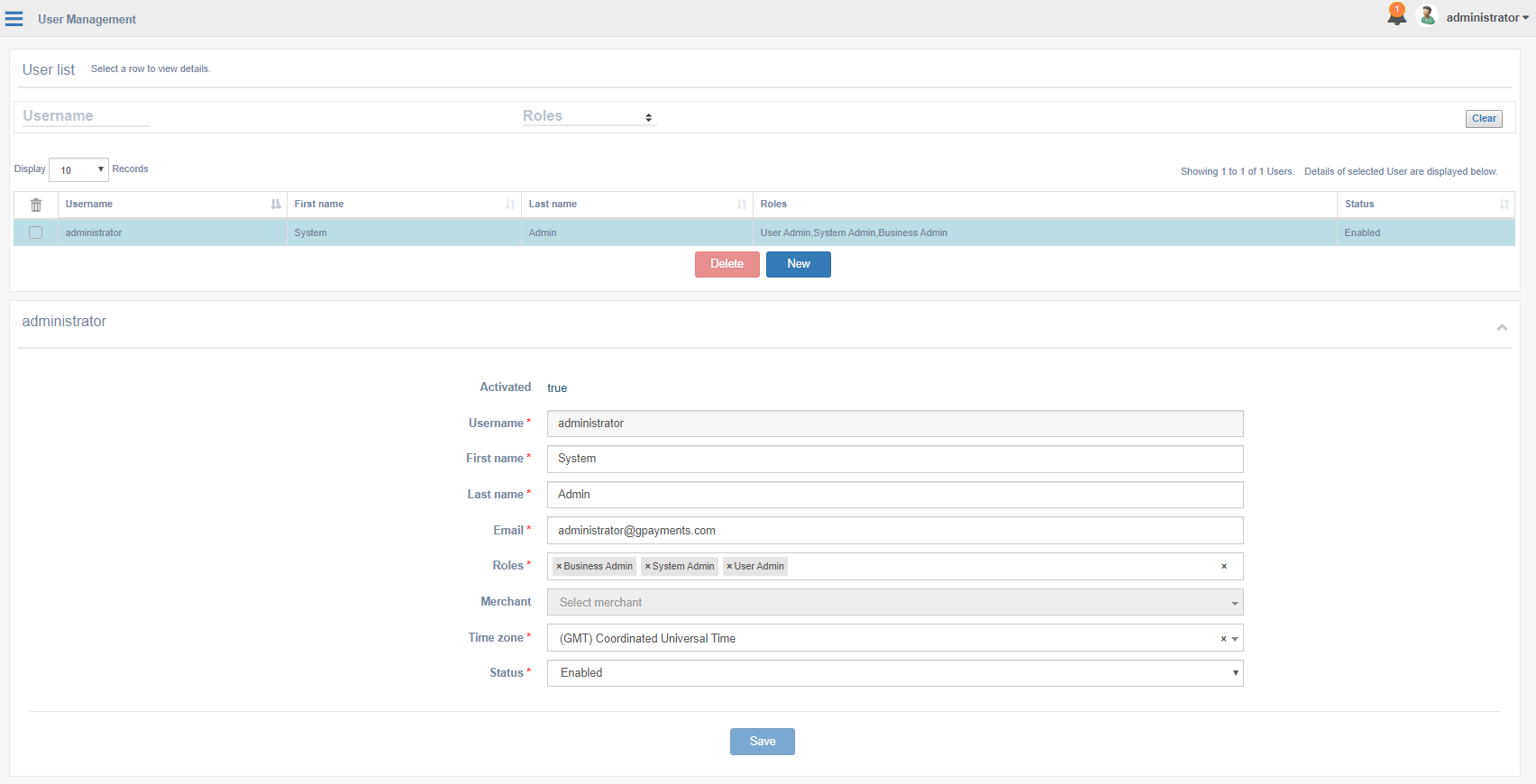Remove the Business Admin role tag
Image resolution: width=1536 pixels, height=784 pixels.
(559, 567)
